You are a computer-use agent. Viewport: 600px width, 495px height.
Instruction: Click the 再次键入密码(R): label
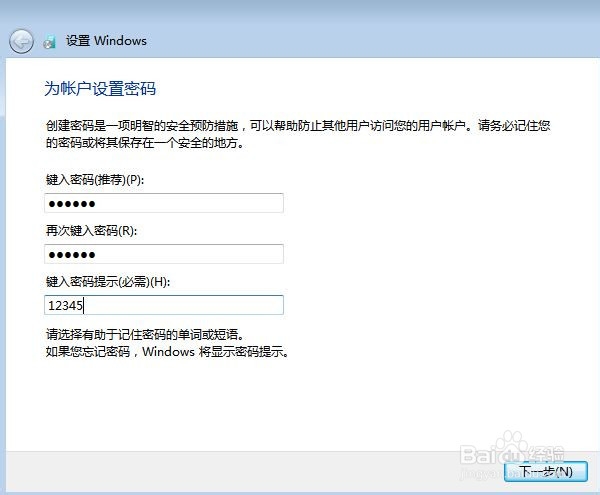click(x=91, y=231)
